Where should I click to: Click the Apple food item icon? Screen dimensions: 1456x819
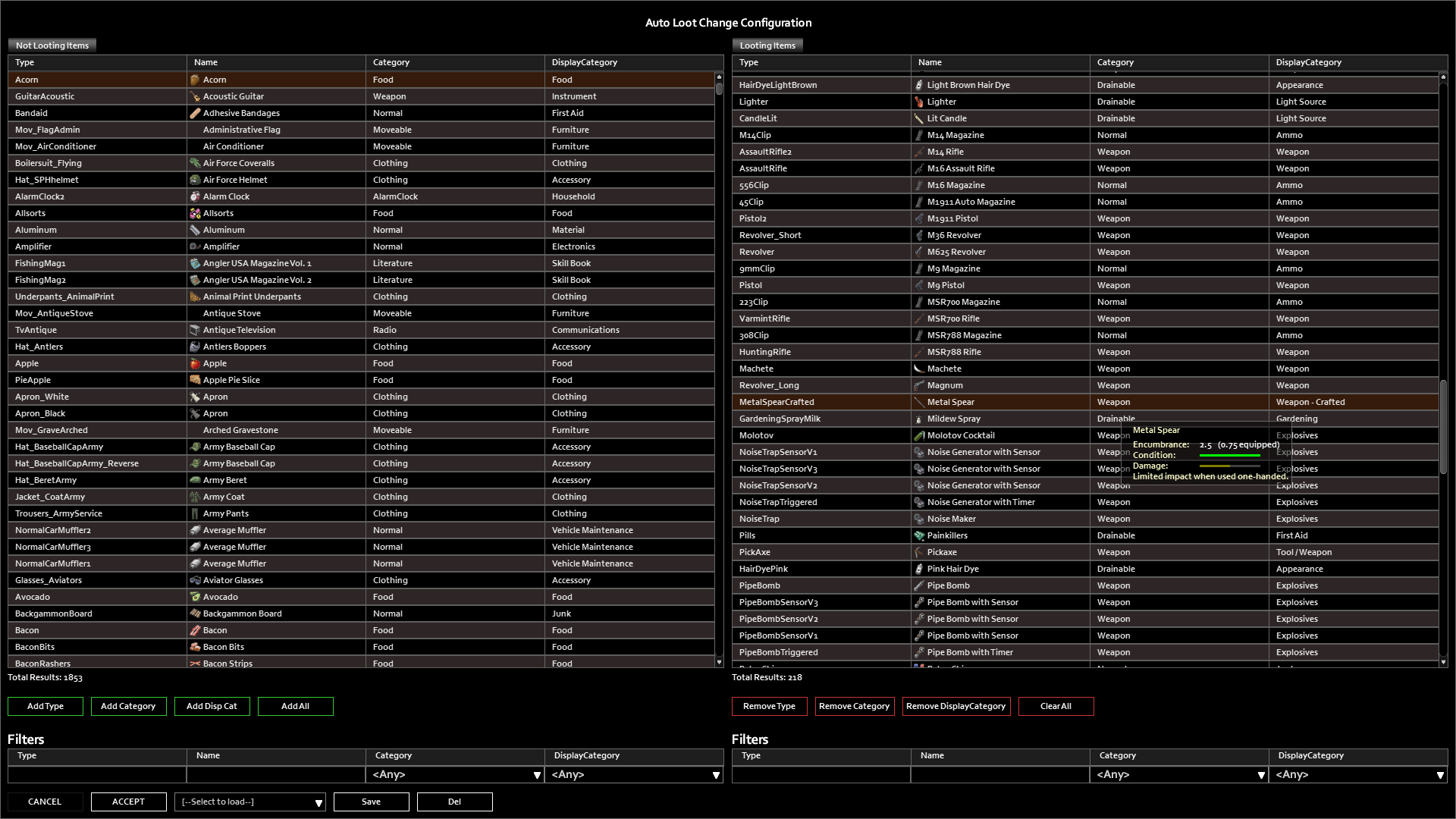pyautogui.click(x=195, y=363)
